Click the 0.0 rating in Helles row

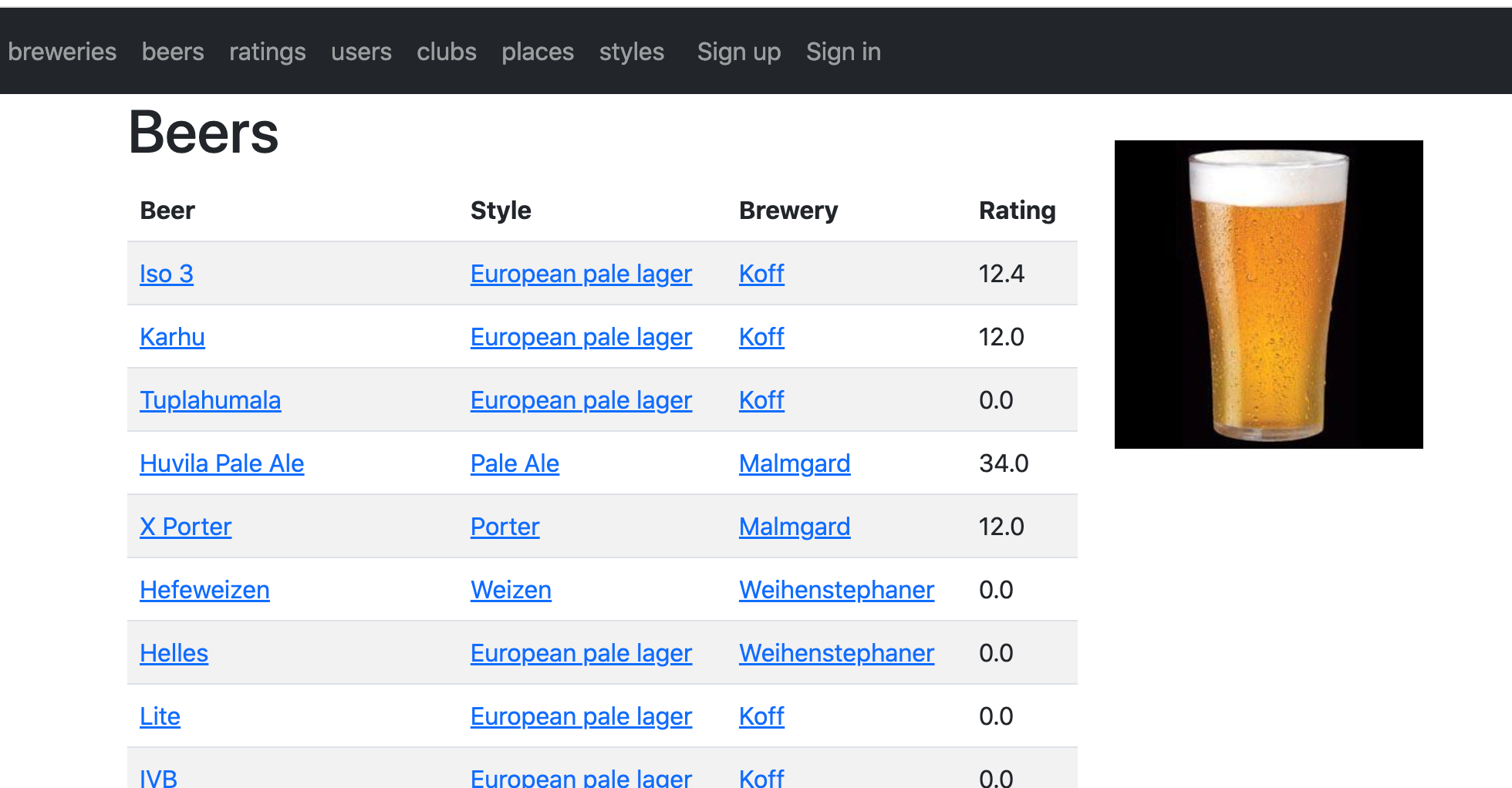pyautogui.click(x=996, y=653)
